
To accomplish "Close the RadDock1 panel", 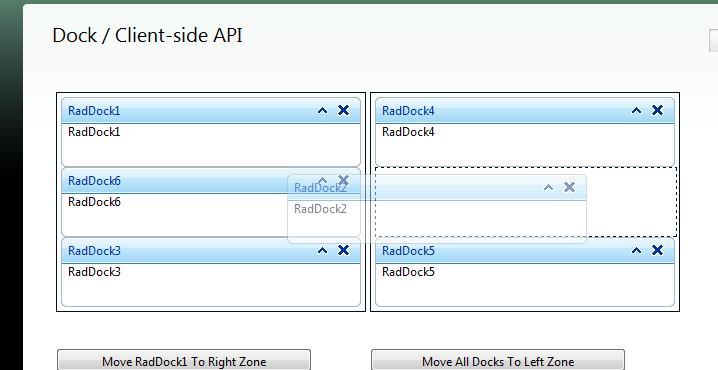I will click(x=343, y=110).
